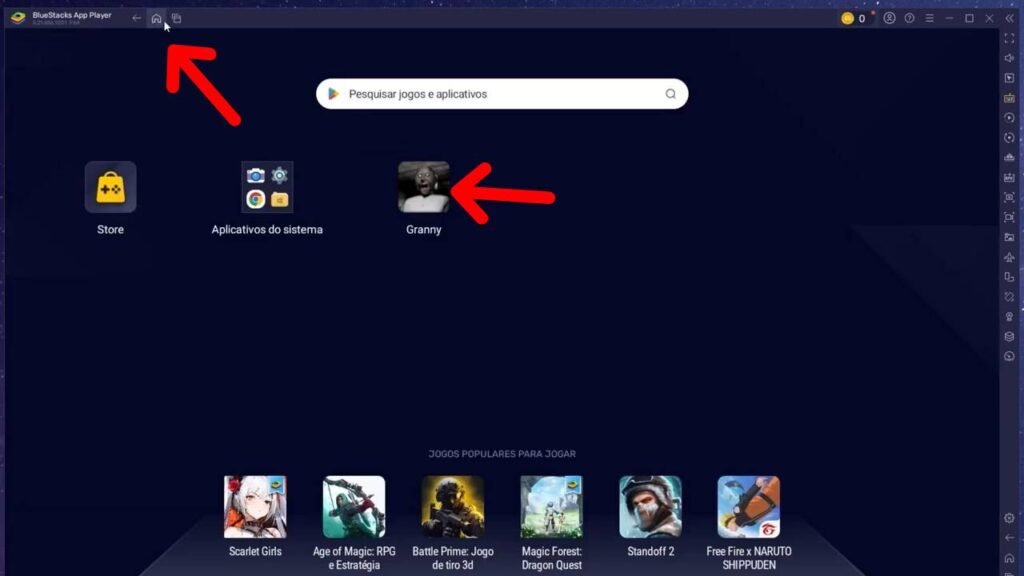The width and height of the screenshot is (1024, 576).
Task: Click the last round sidebar icon
Action: 1009,357
